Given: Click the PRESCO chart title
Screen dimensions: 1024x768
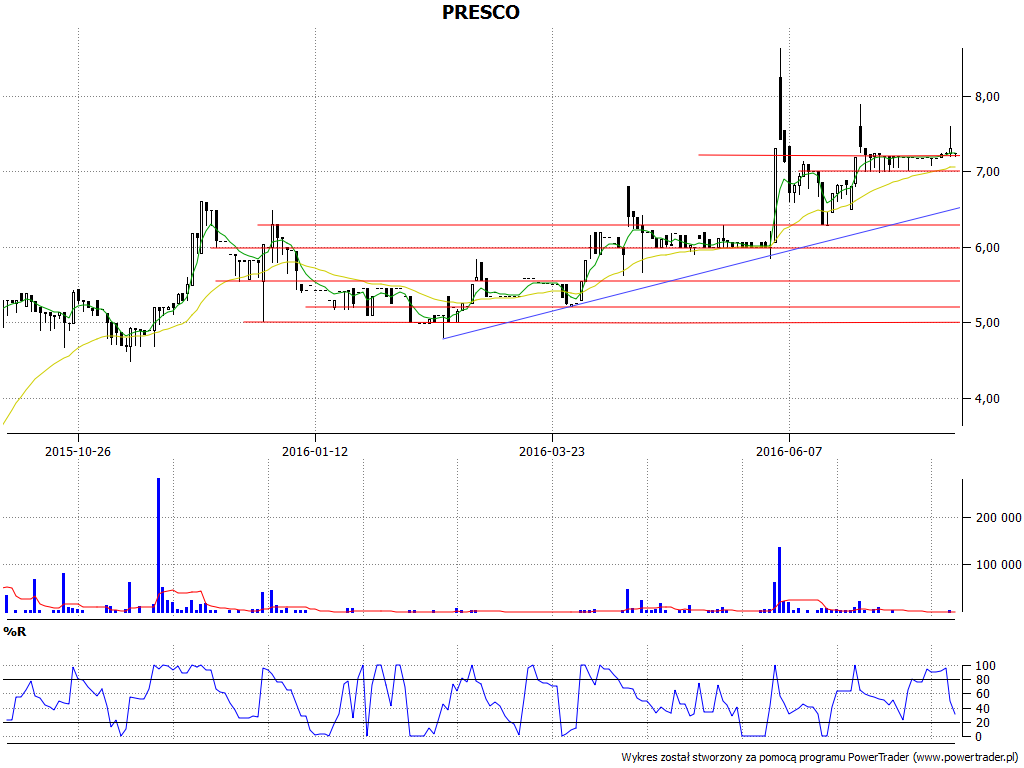Looking at the screenshot, I should (x=481, y=12).
